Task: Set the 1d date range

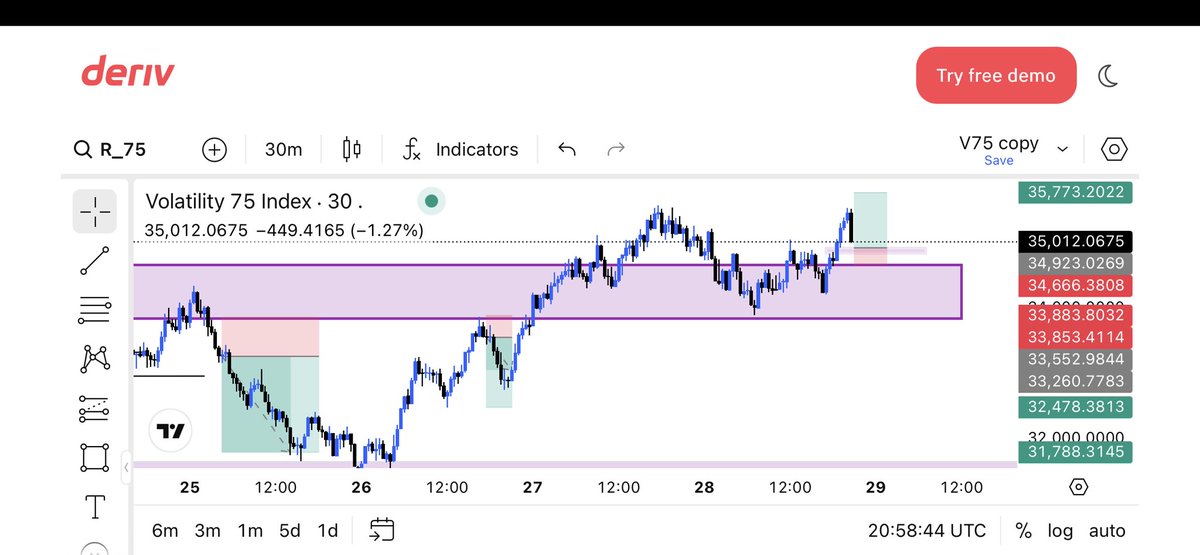Action: pos(327,531)
